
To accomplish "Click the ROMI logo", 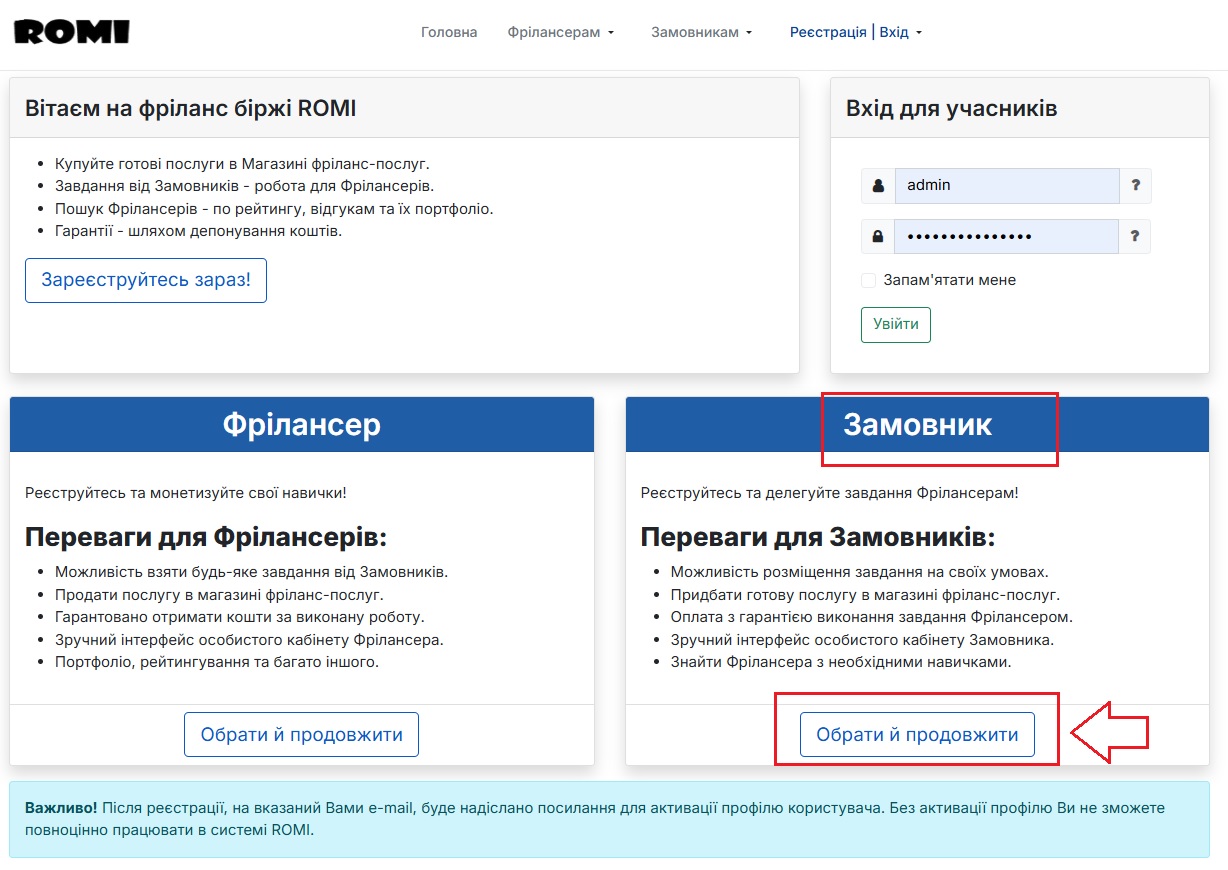I will [x=70, y=31].
